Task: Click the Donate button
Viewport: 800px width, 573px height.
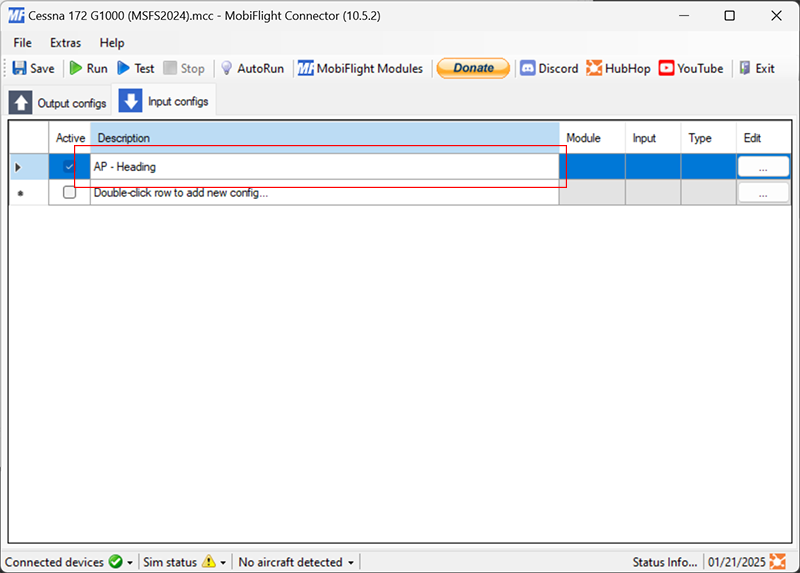Action: [473, 68]
